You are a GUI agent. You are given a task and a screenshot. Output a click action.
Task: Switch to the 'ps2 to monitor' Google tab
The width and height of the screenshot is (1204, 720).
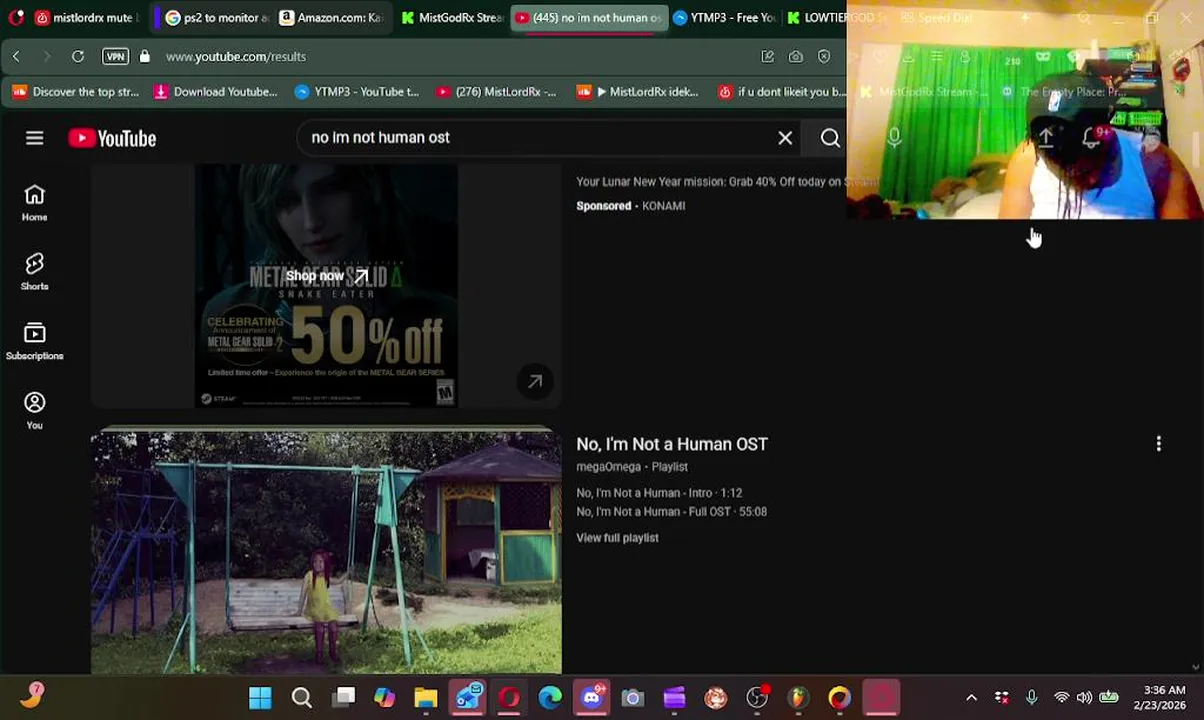pos(217,18)
